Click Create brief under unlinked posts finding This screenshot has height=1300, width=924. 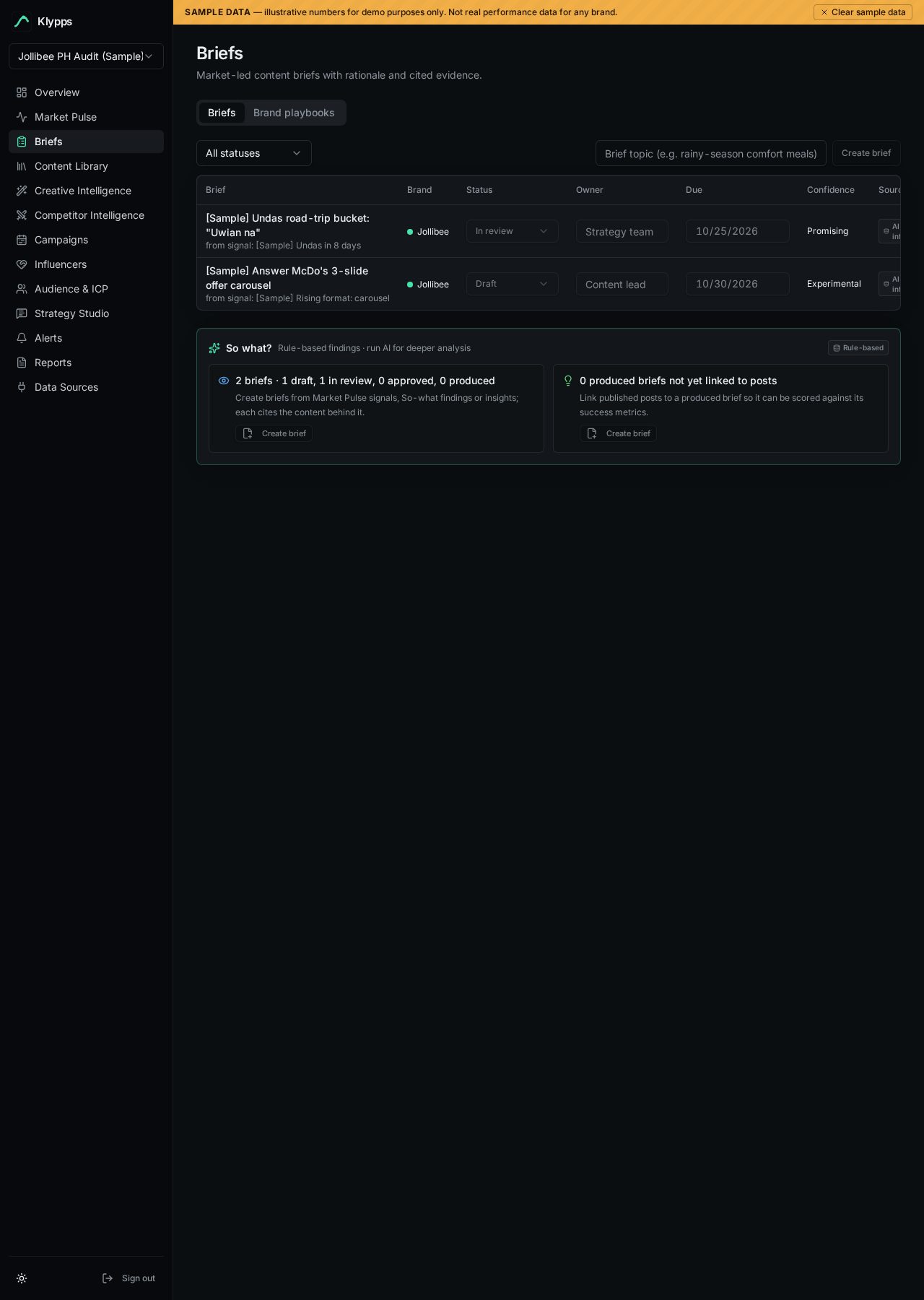tap(618, 433)
